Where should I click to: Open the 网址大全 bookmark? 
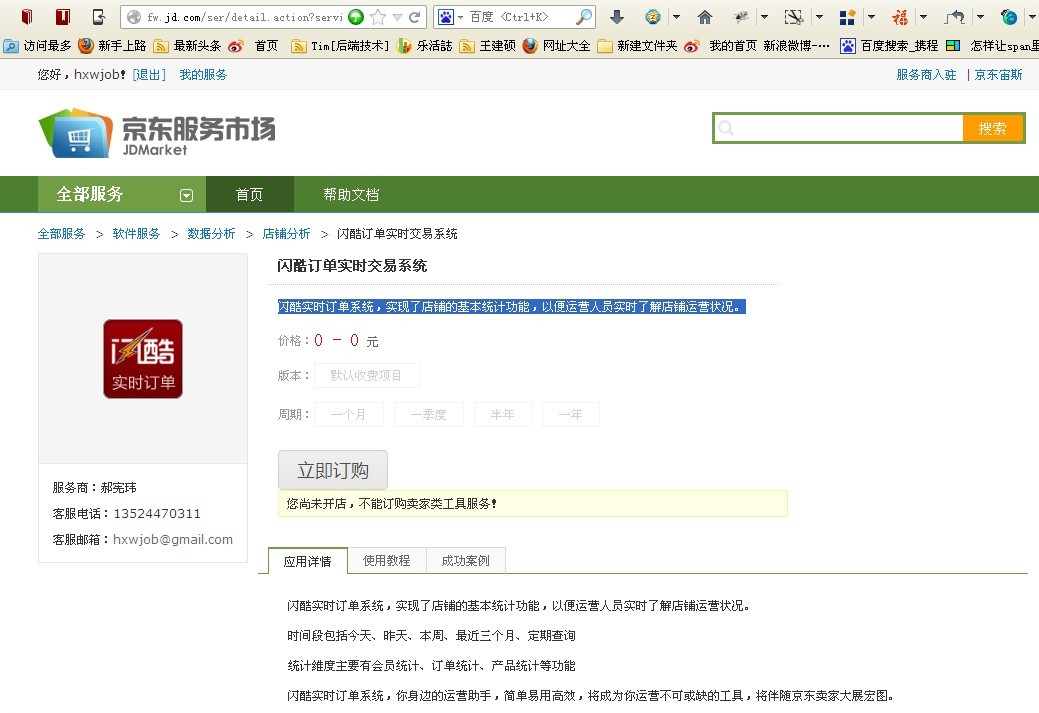556,46
